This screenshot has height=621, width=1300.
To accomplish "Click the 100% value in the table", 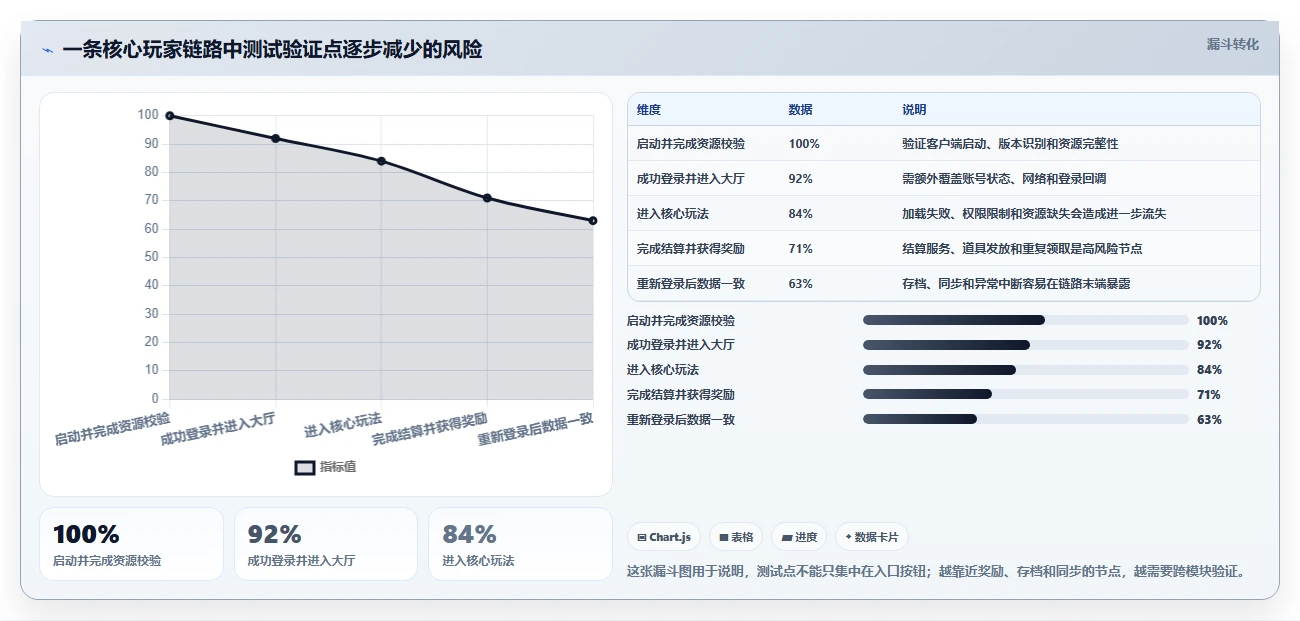I will tap(804, 144).
